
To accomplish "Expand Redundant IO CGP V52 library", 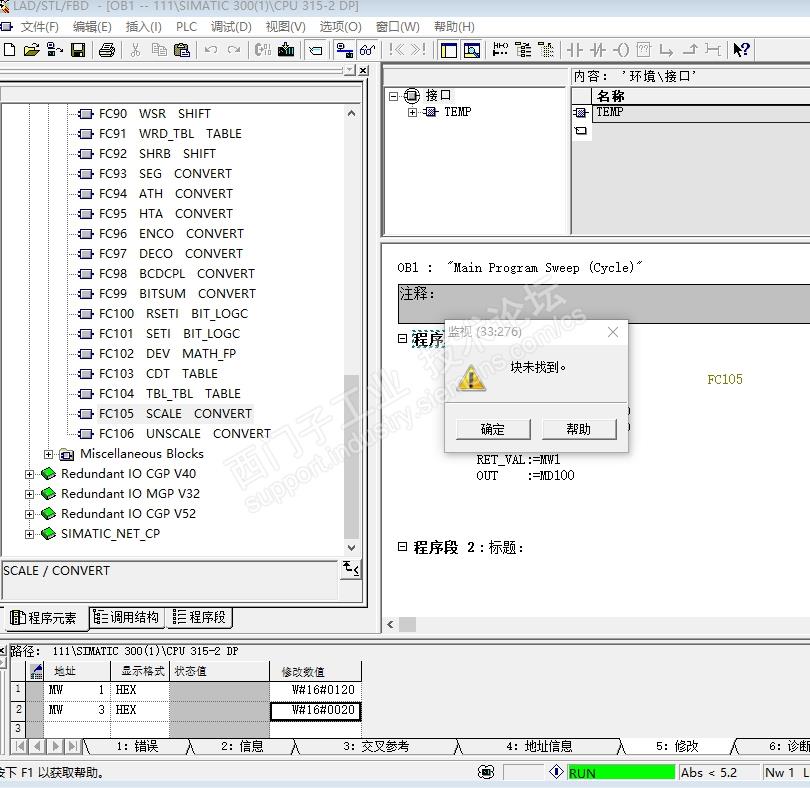I will tap(29, 515).
